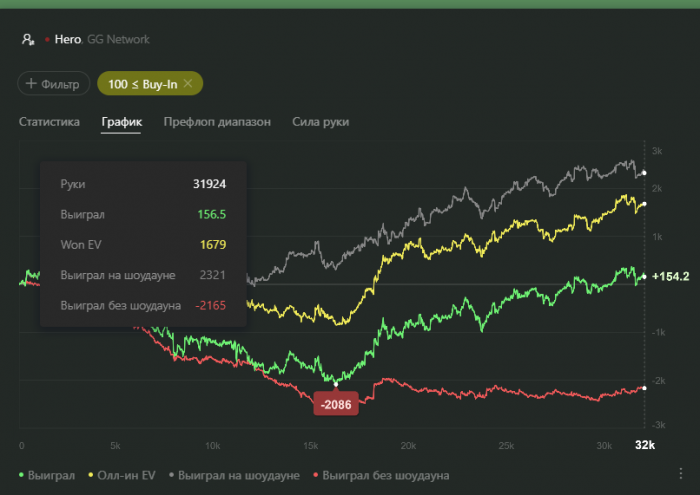Click the red status dot before Hero
Screen dimensions: 700x495
coord(47,40)
